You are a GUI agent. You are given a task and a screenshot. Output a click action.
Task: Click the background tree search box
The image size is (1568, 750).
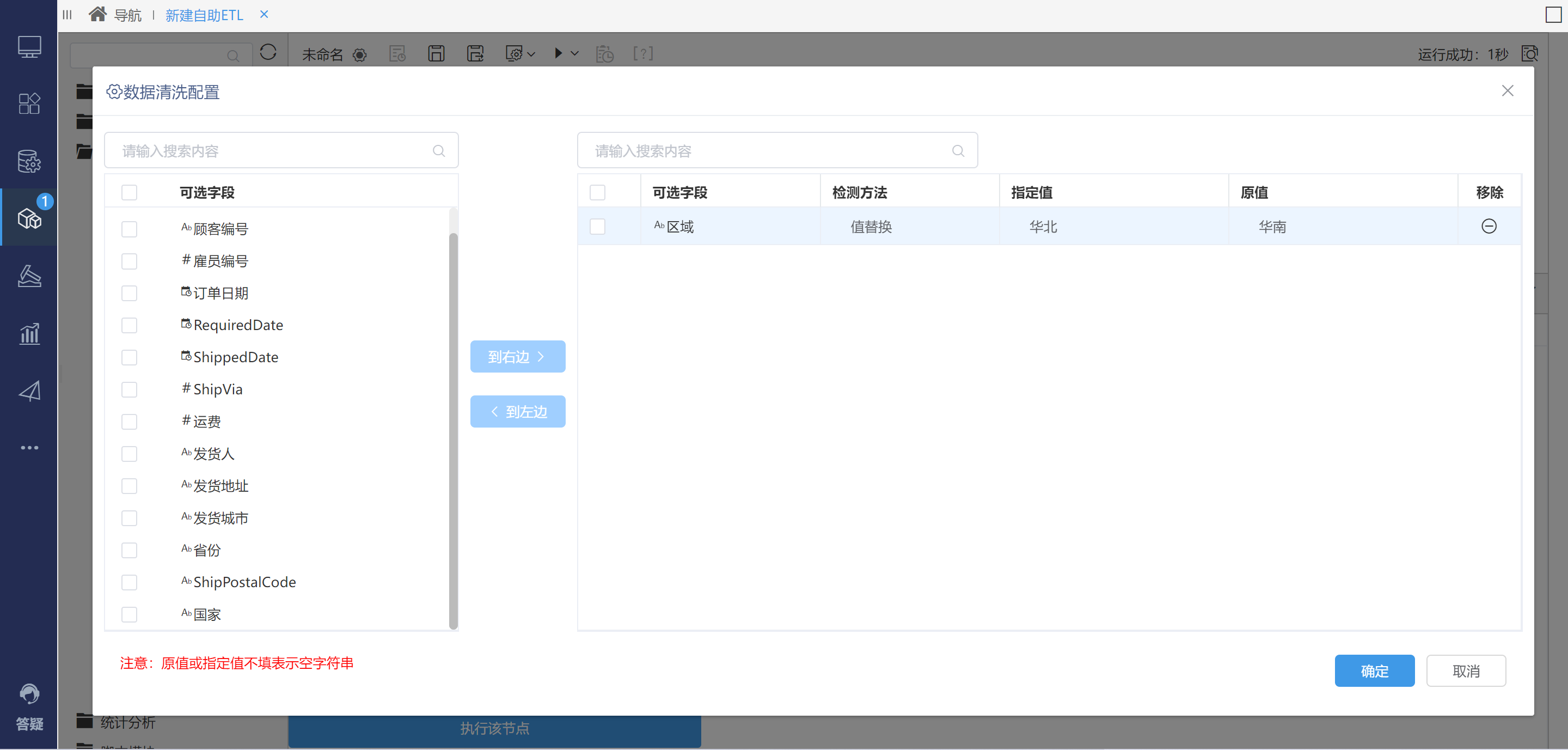click(x=161, y=55)
